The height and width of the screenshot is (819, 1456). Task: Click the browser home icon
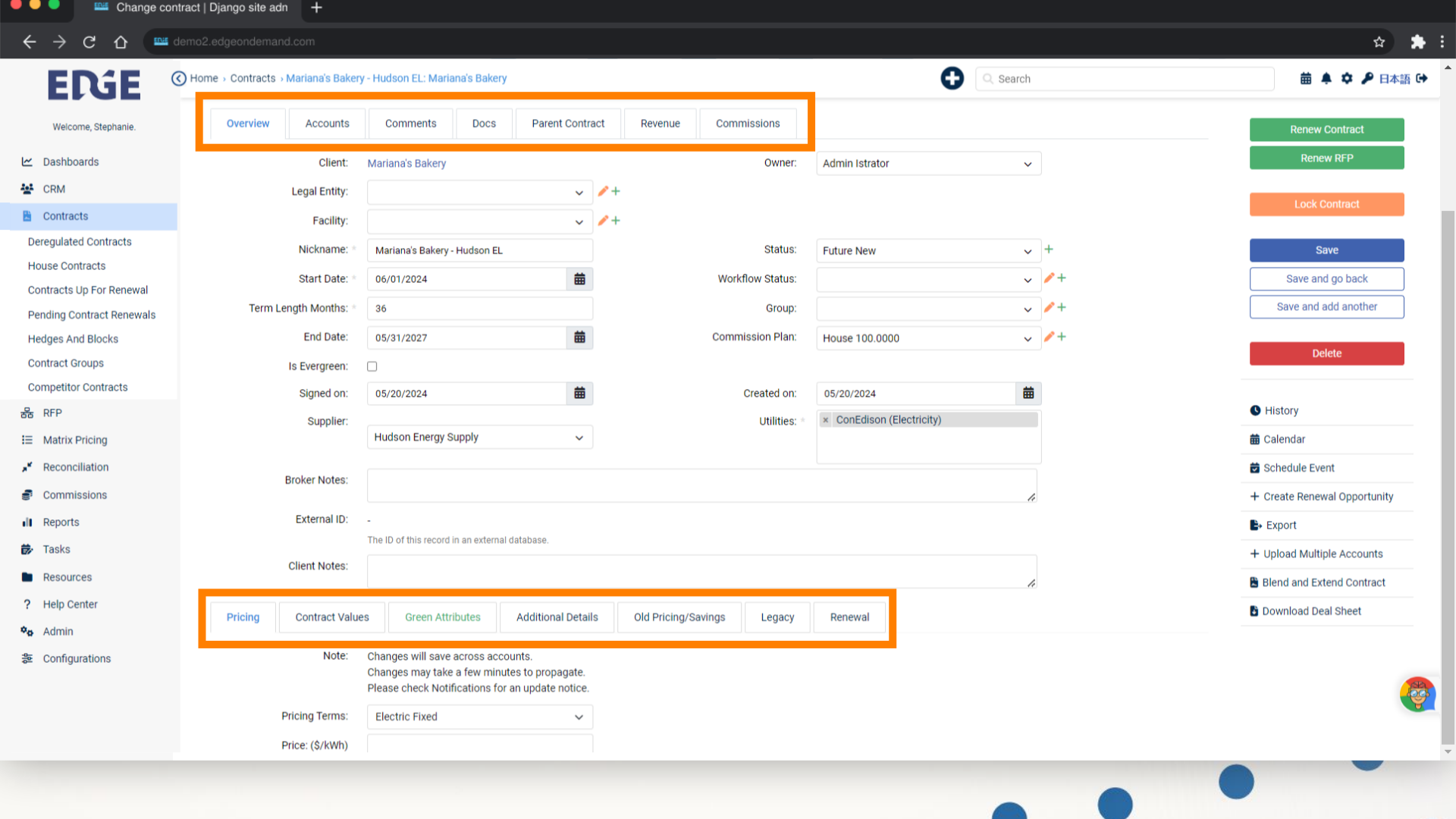pyautogui.click(x=121, y=42)
